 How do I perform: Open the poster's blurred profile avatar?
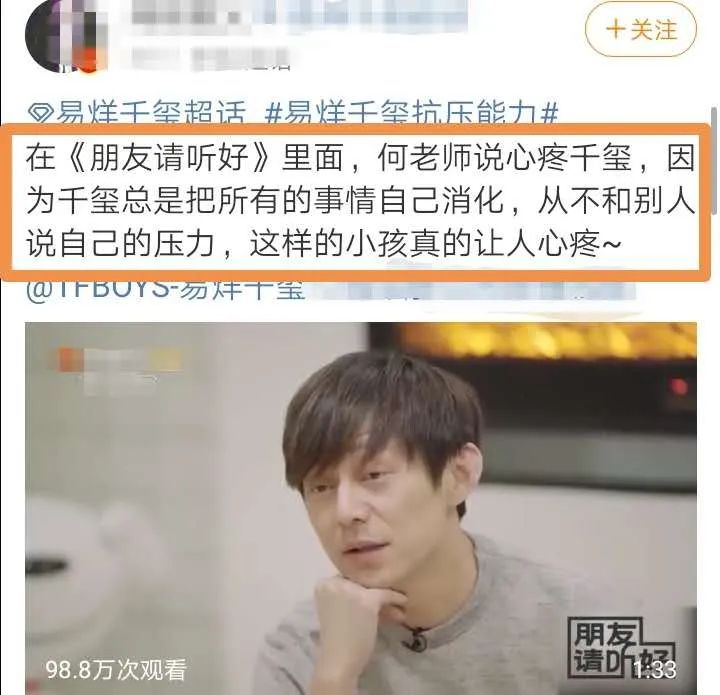click(62, 37)
